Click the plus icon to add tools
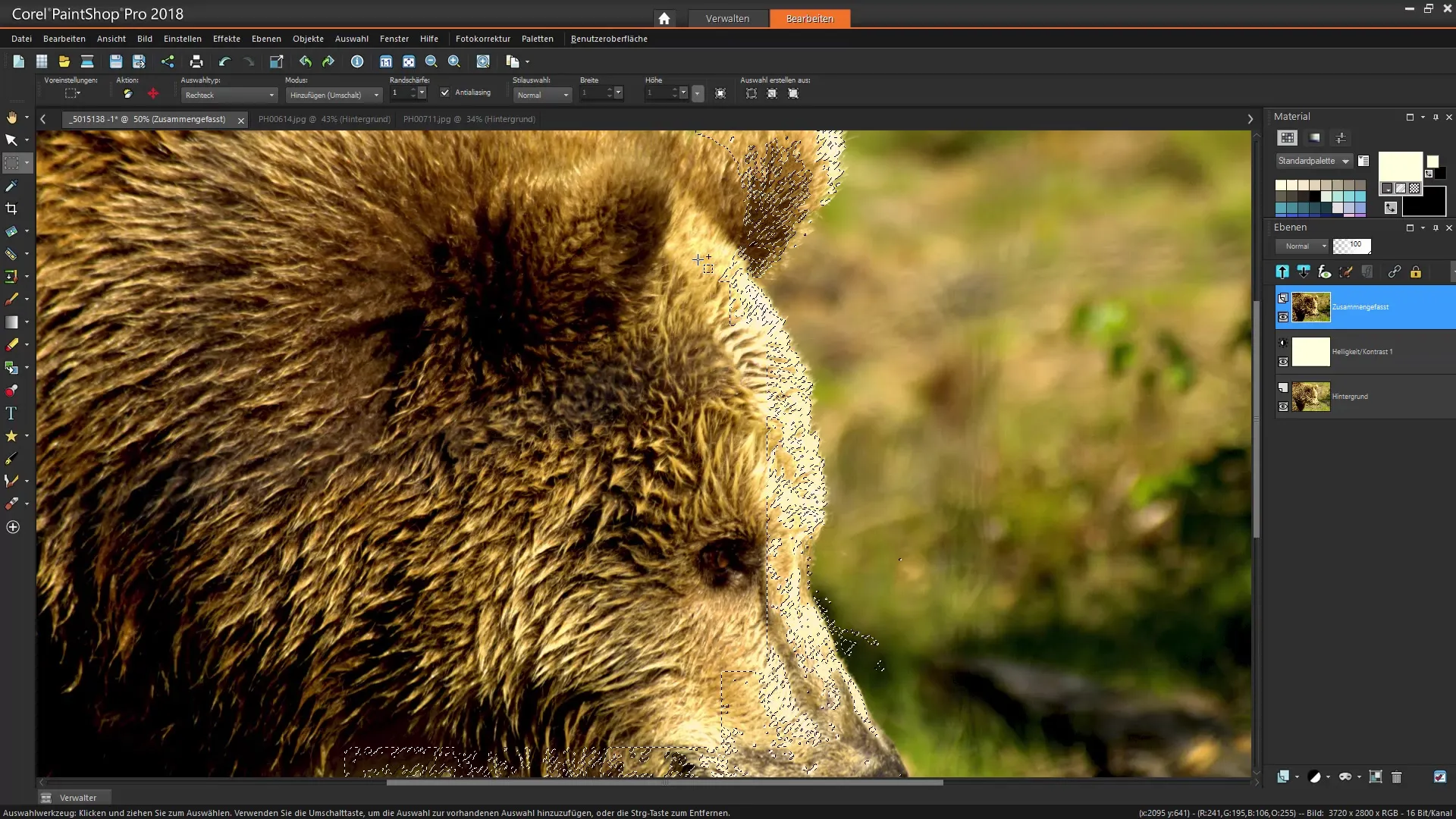This screenshot has height=819, width=1456. tap(13, 527)
